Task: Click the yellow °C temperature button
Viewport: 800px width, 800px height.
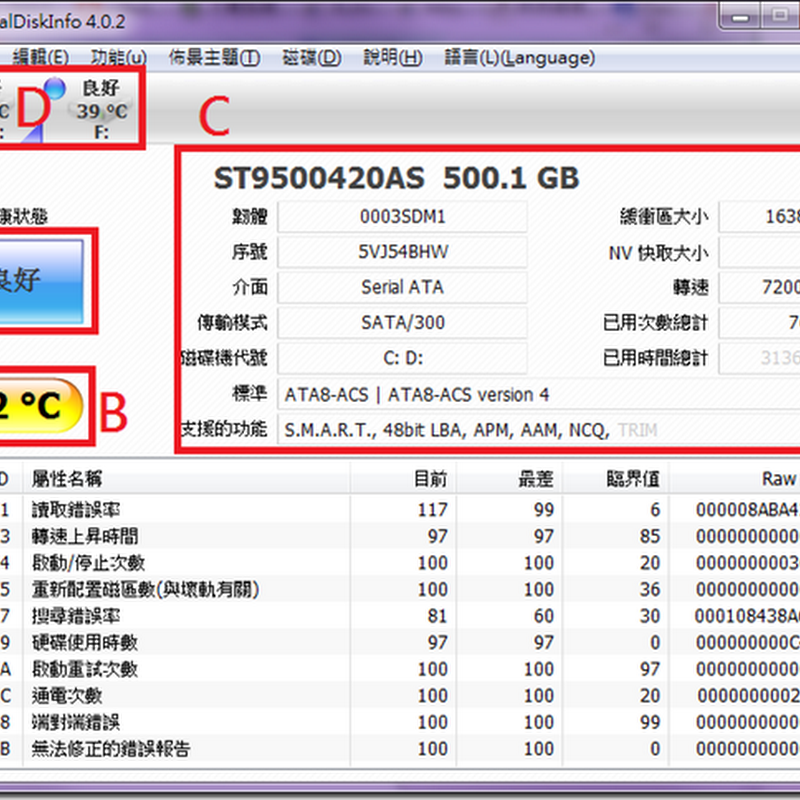Action: pos(41,406)
